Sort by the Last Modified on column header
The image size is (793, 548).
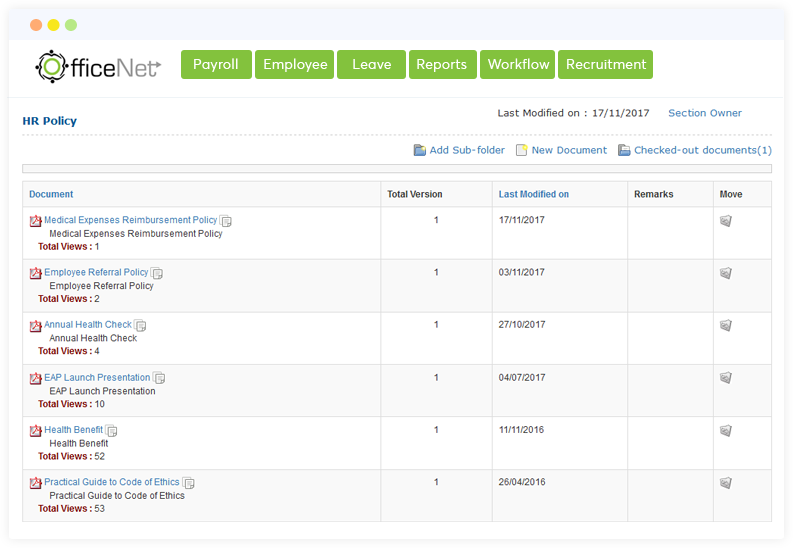coord(533,194)
